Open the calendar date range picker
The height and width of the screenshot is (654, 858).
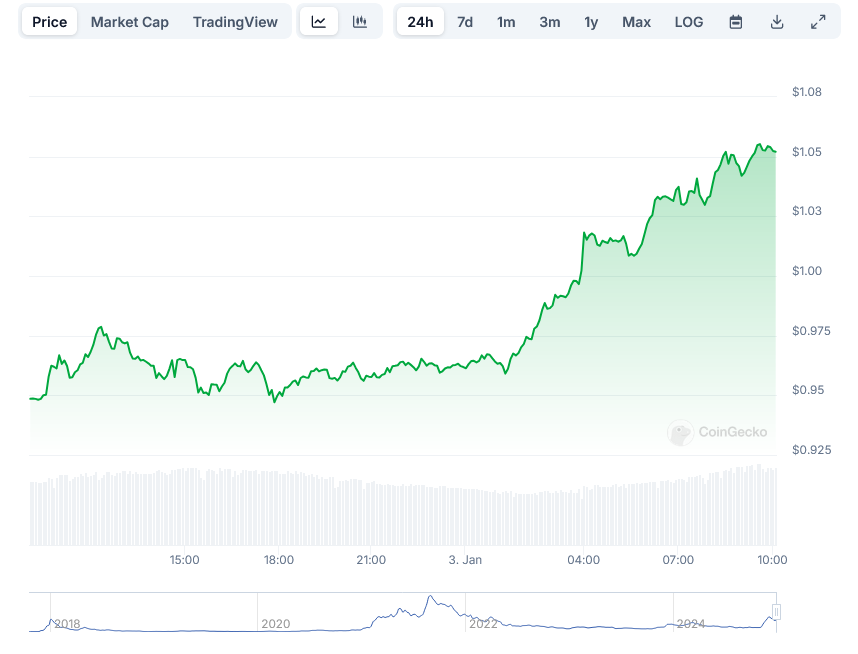pyautogui.click(x=736, y=22)
